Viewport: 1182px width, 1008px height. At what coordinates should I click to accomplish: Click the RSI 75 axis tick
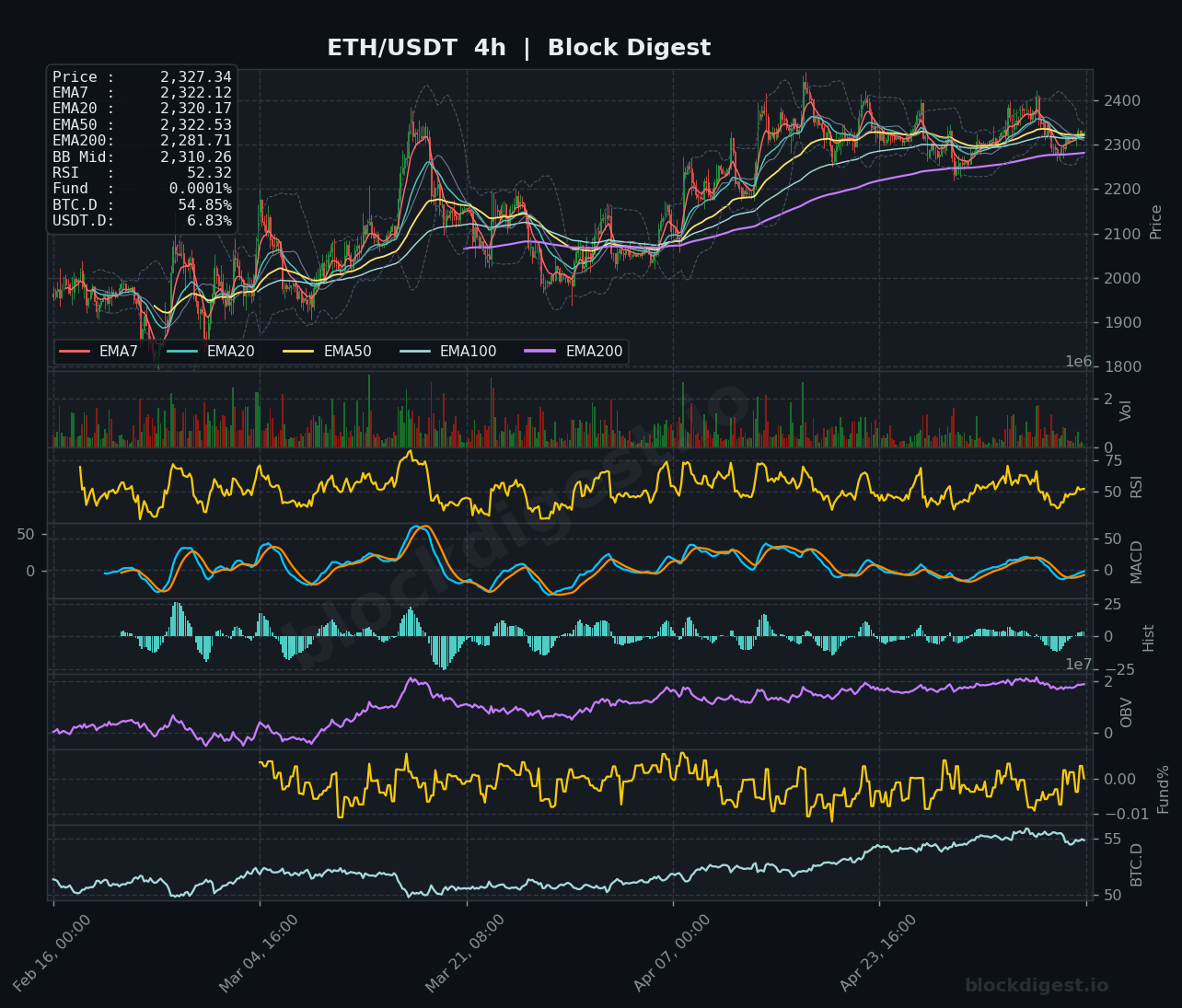1113,461
